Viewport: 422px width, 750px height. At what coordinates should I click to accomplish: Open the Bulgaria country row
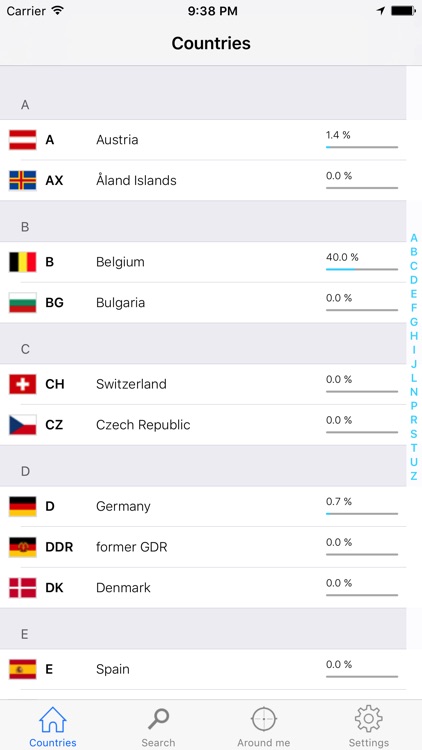[203, 303]
